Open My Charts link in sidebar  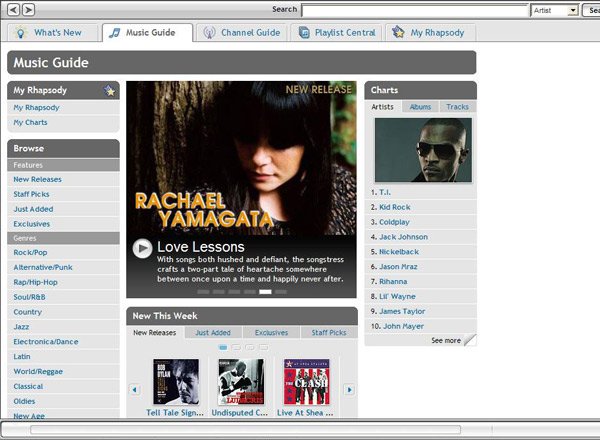coord(30,122)
